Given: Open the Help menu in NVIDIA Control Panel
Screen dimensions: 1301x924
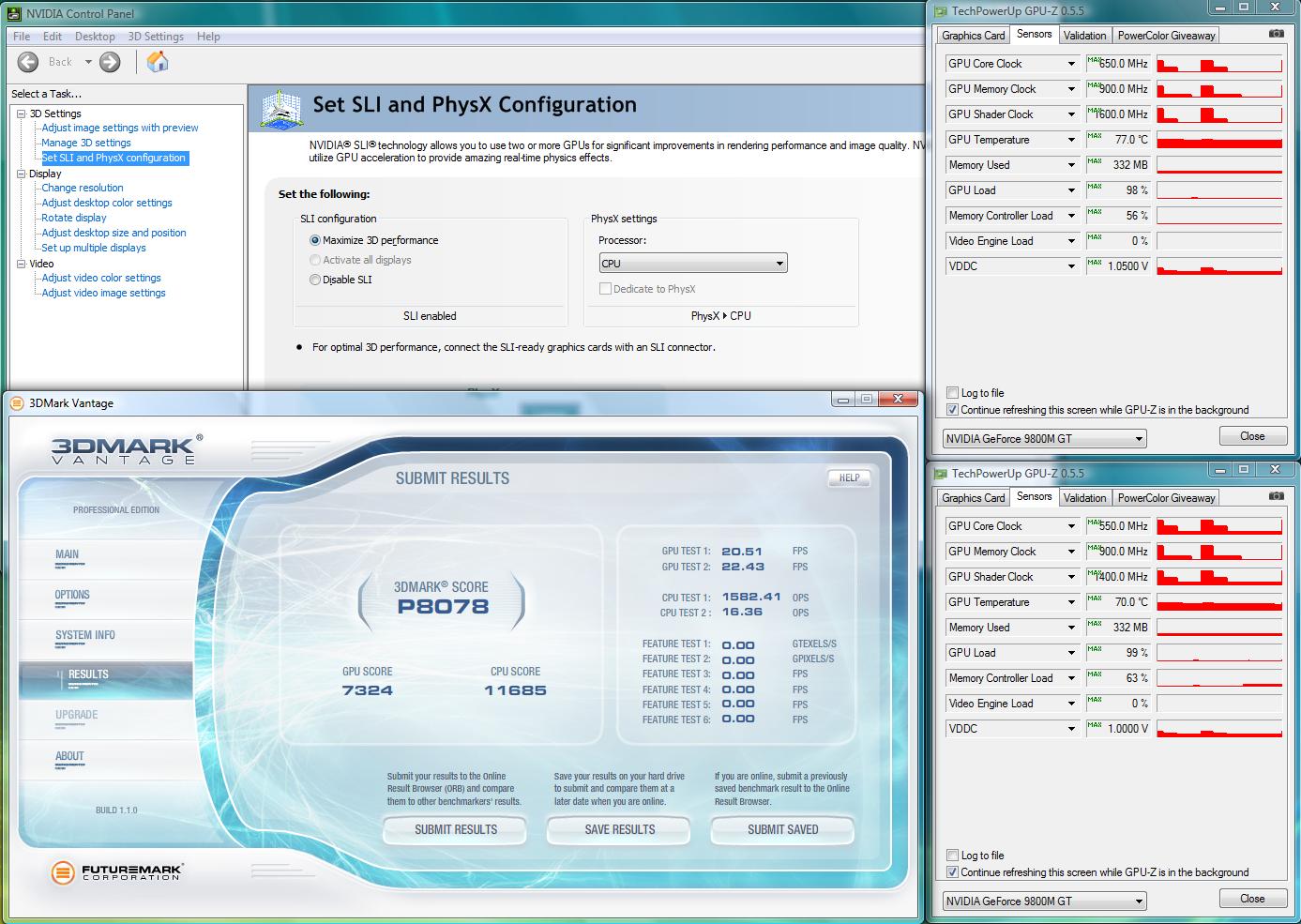Looking at the screenshot, I should [x=208, y=37].
